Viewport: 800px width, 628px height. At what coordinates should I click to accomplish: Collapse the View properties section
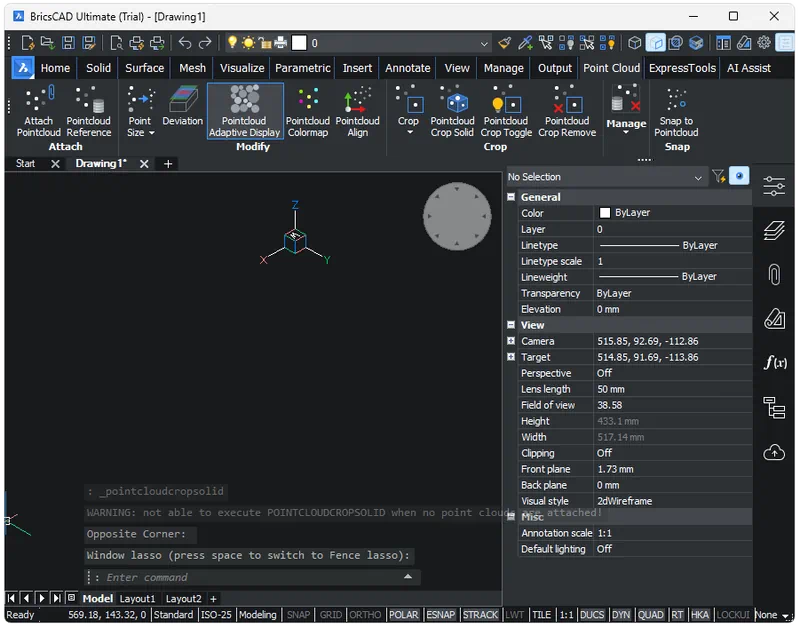coord(511,325)
